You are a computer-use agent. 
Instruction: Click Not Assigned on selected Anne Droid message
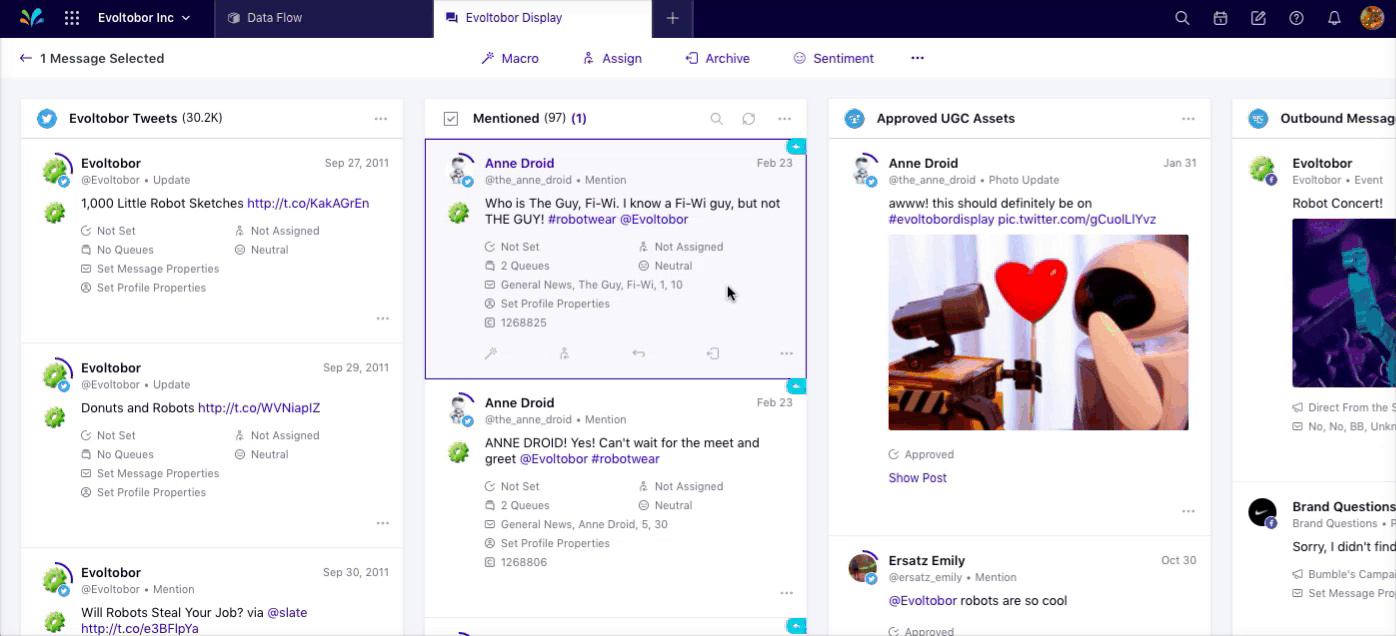(x=680, y=247)
